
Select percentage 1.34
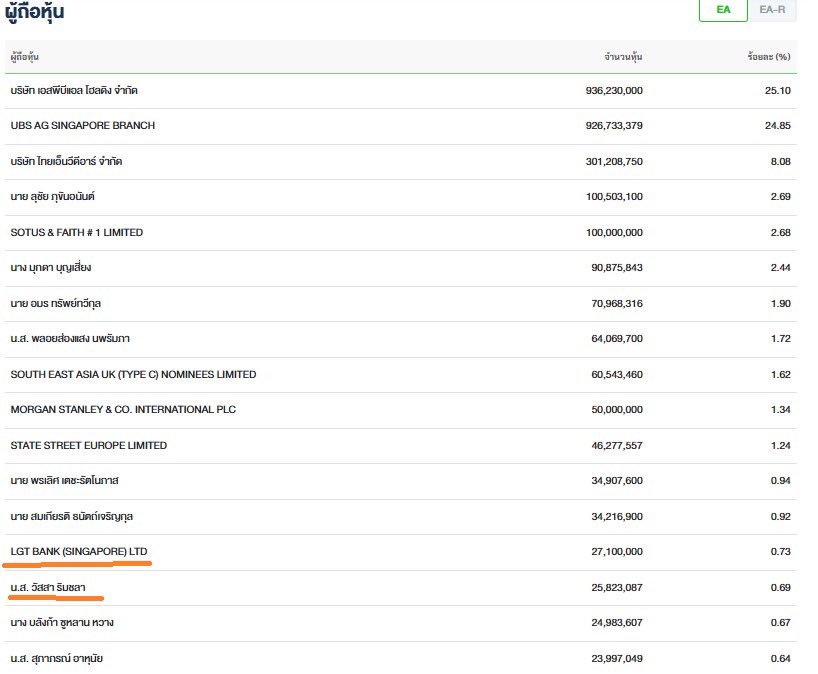coord(780,410)
